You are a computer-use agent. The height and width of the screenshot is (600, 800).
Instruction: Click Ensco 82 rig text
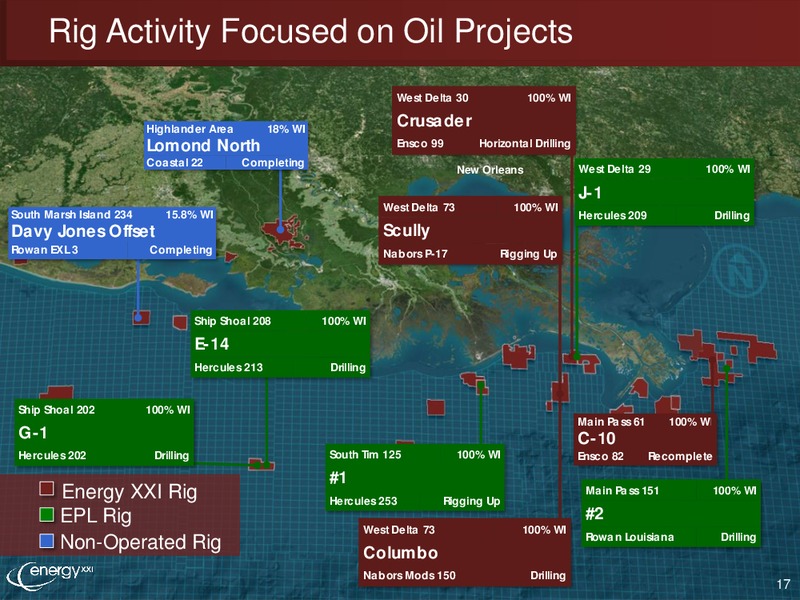click(601, 456)
